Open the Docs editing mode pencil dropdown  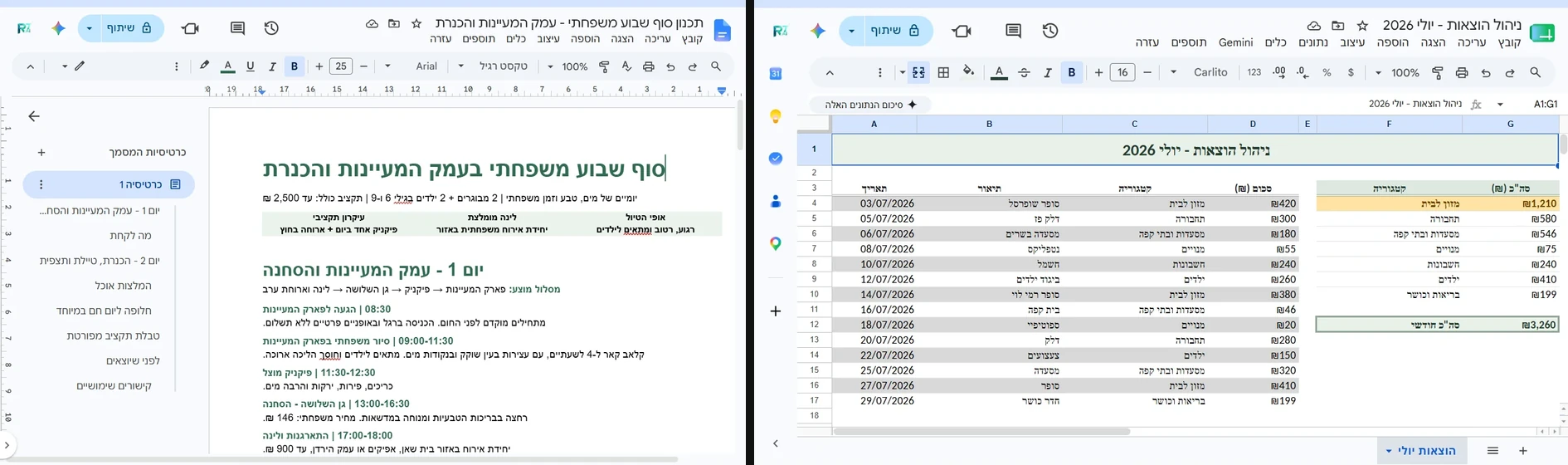coord(73,66)
